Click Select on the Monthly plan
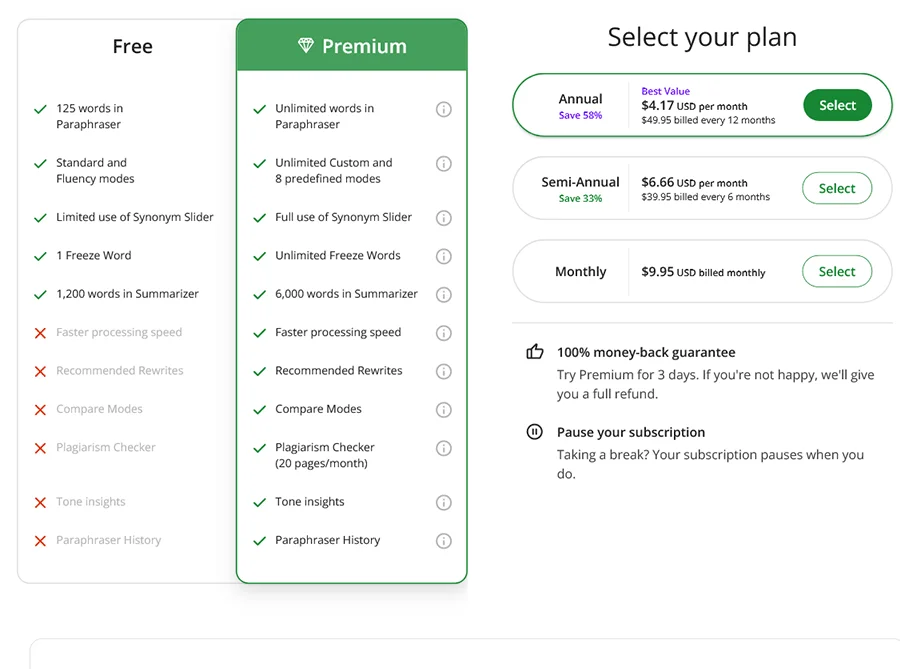 coord(837,271)
